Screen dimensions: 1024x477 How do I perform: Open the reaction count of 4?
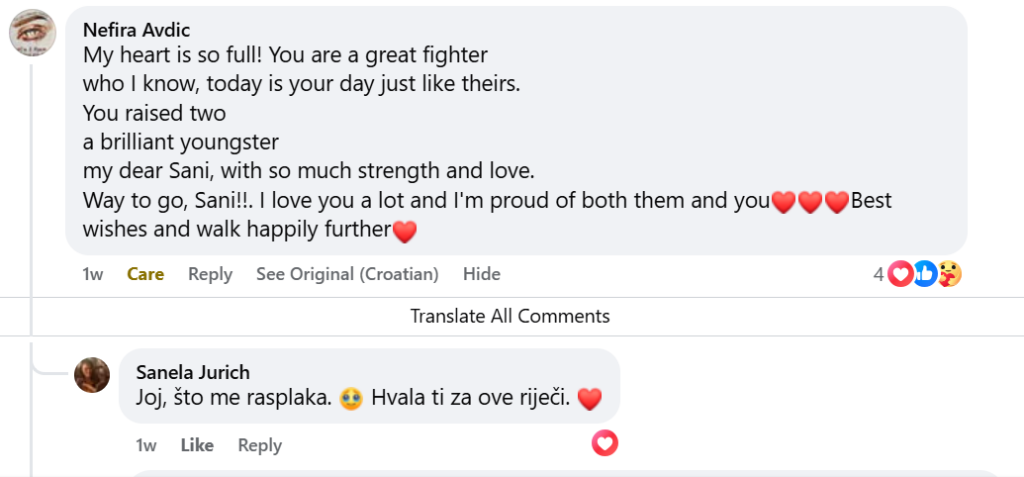click(878, 273)
